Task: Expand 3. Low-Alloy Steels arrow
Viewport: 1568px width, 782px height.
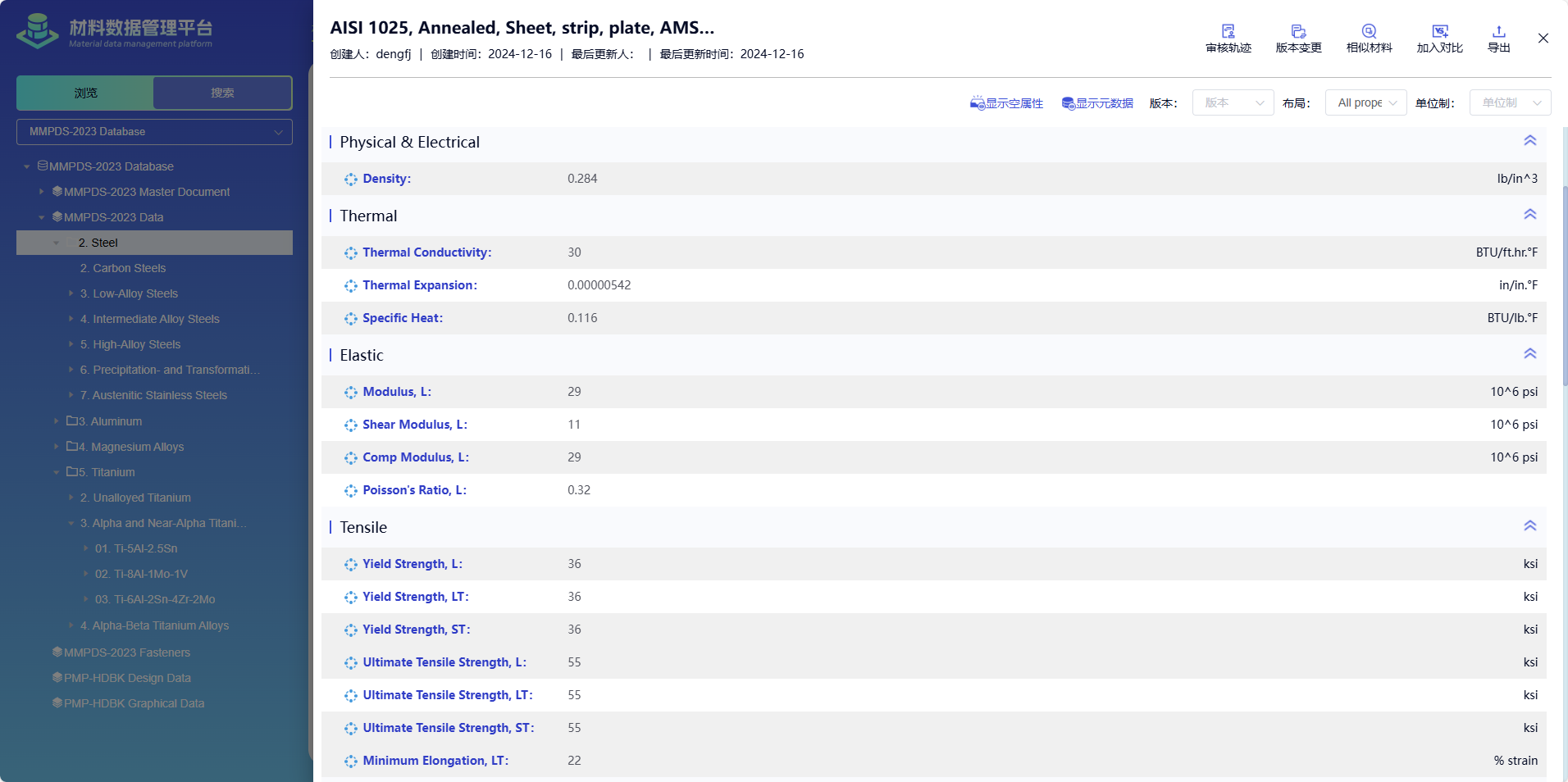Action: [x=71, y=293]
